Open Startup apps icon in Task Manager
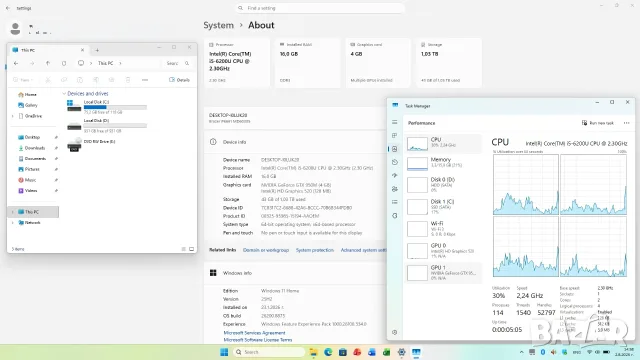This screenshot has height=360, width=640. coord(394,176)
